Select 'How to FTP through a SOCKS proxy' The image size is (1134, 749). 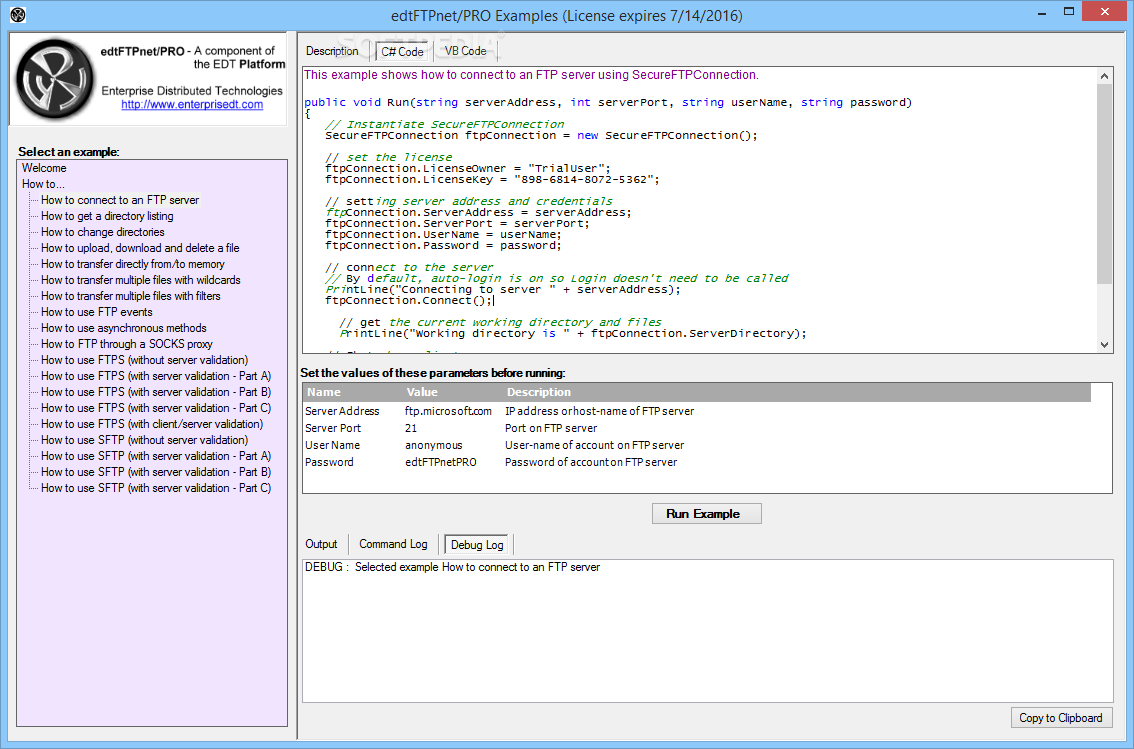(x=127, y=344)
